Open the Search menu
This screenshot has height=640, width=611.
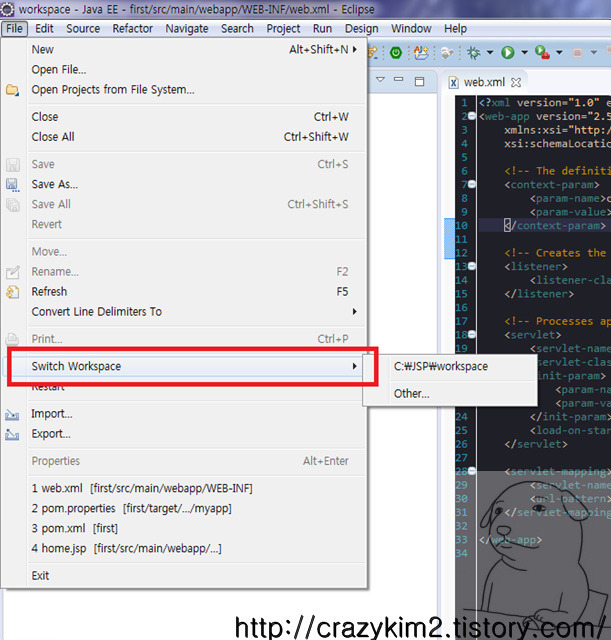(237, 29)
